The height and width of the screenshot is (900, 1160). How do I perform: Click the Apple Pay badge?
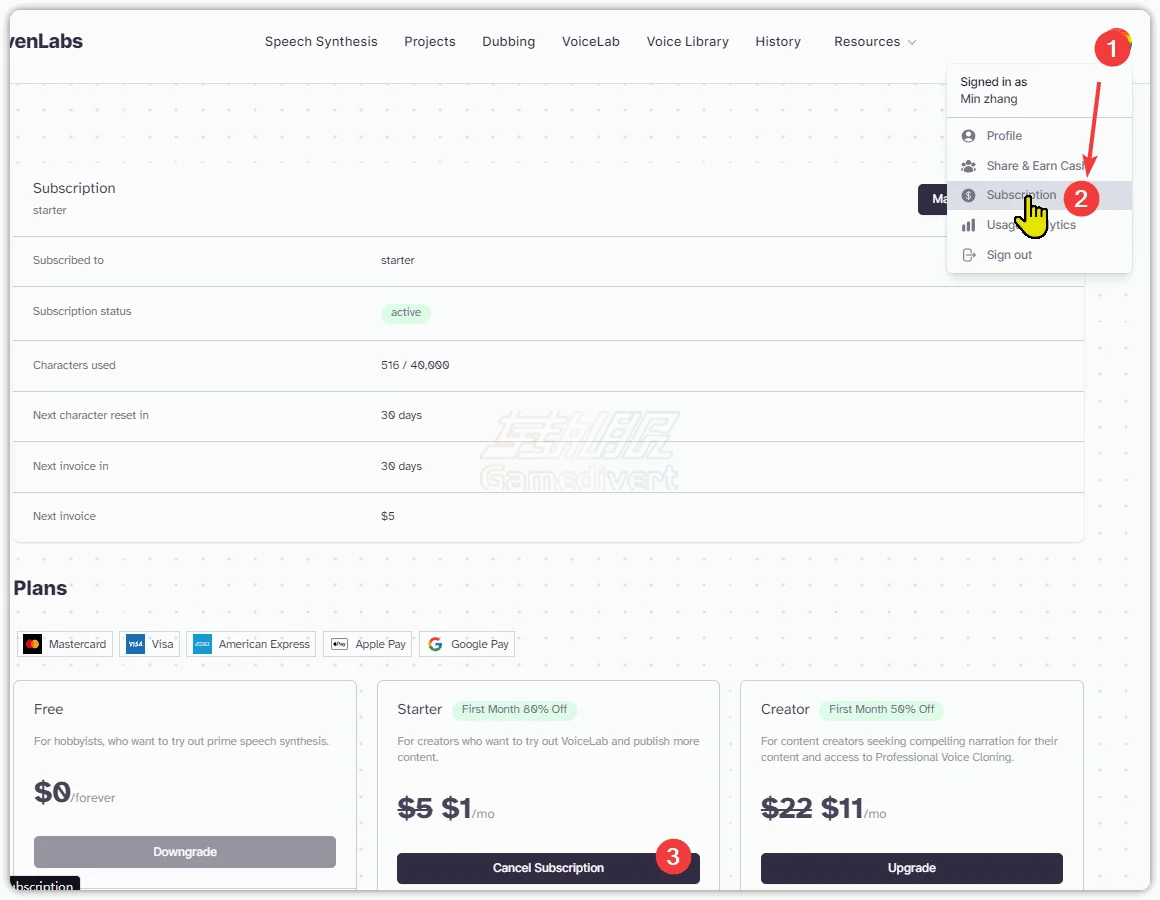368,644
